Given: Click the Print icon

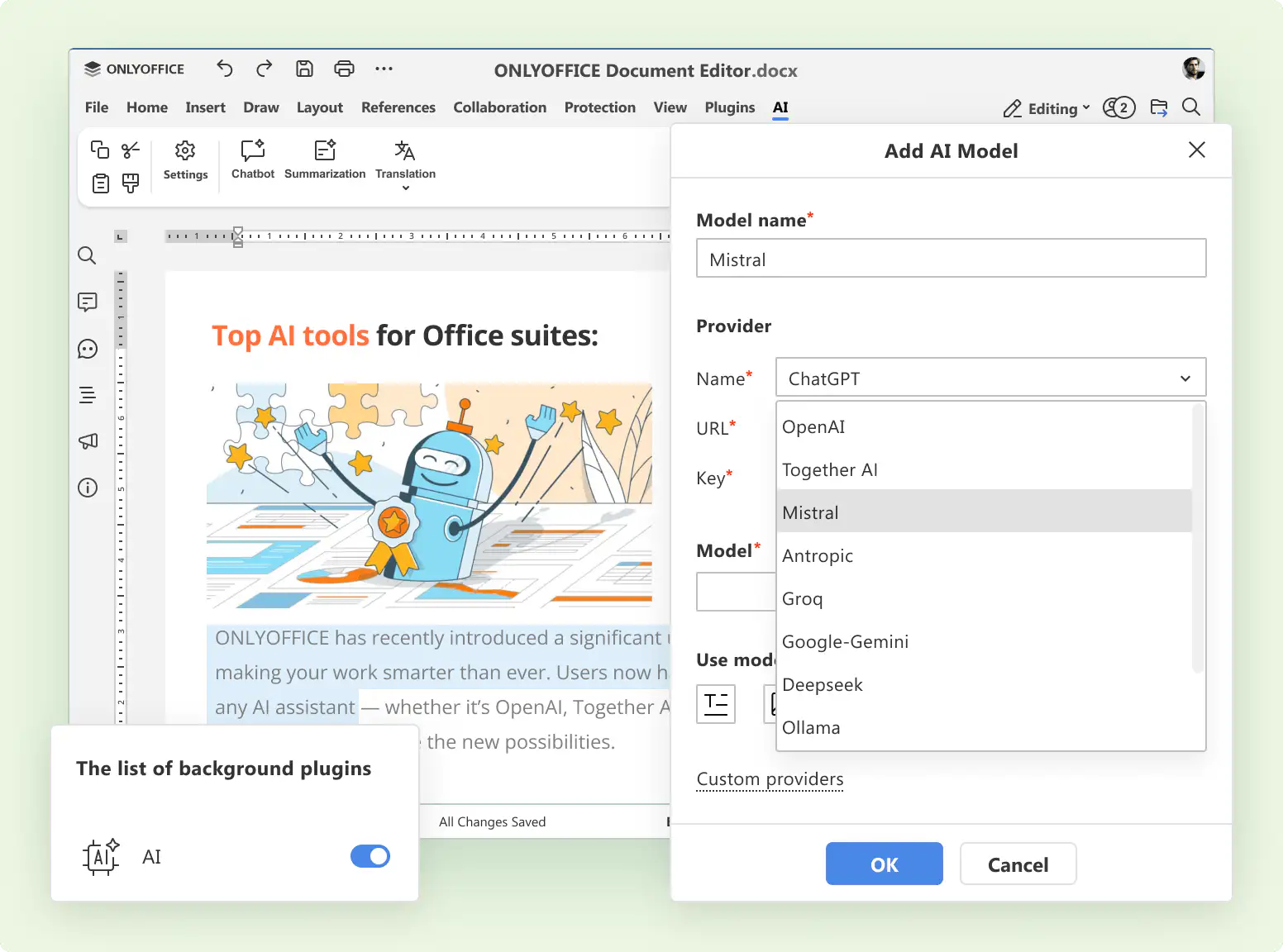Looking at the screenshot, I should point(344,69).
